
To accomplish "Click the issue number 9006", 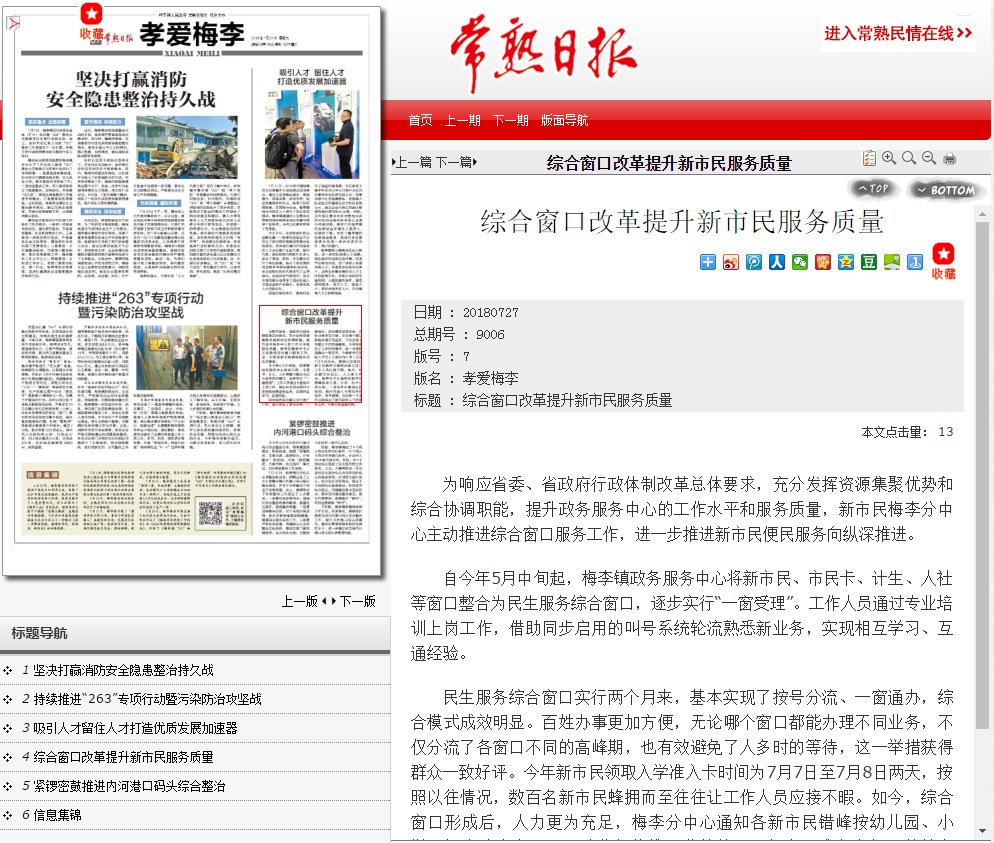I will (490, 335).
